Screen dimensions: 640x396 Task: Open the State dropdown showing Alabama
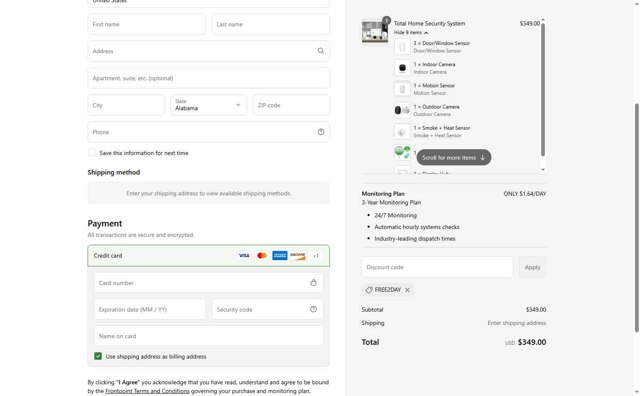click(208, 105)
